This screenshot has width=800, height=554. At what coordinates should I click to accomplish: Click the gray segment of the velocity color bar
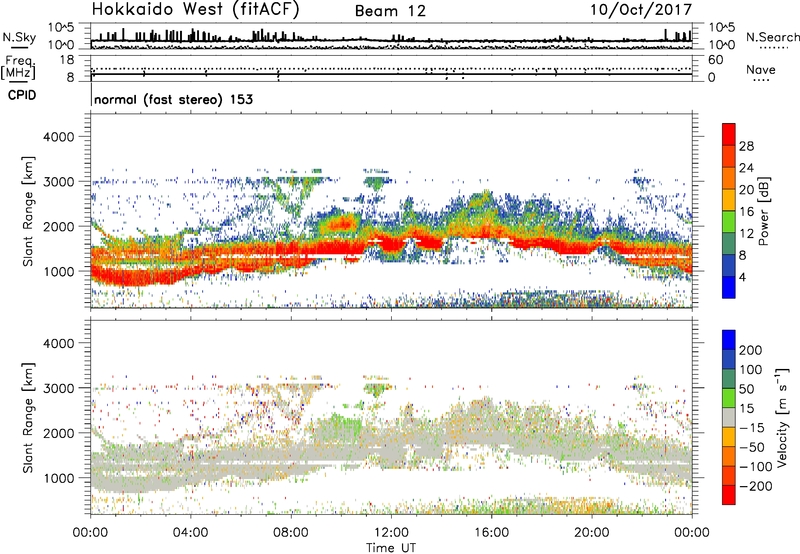(729, 418)
